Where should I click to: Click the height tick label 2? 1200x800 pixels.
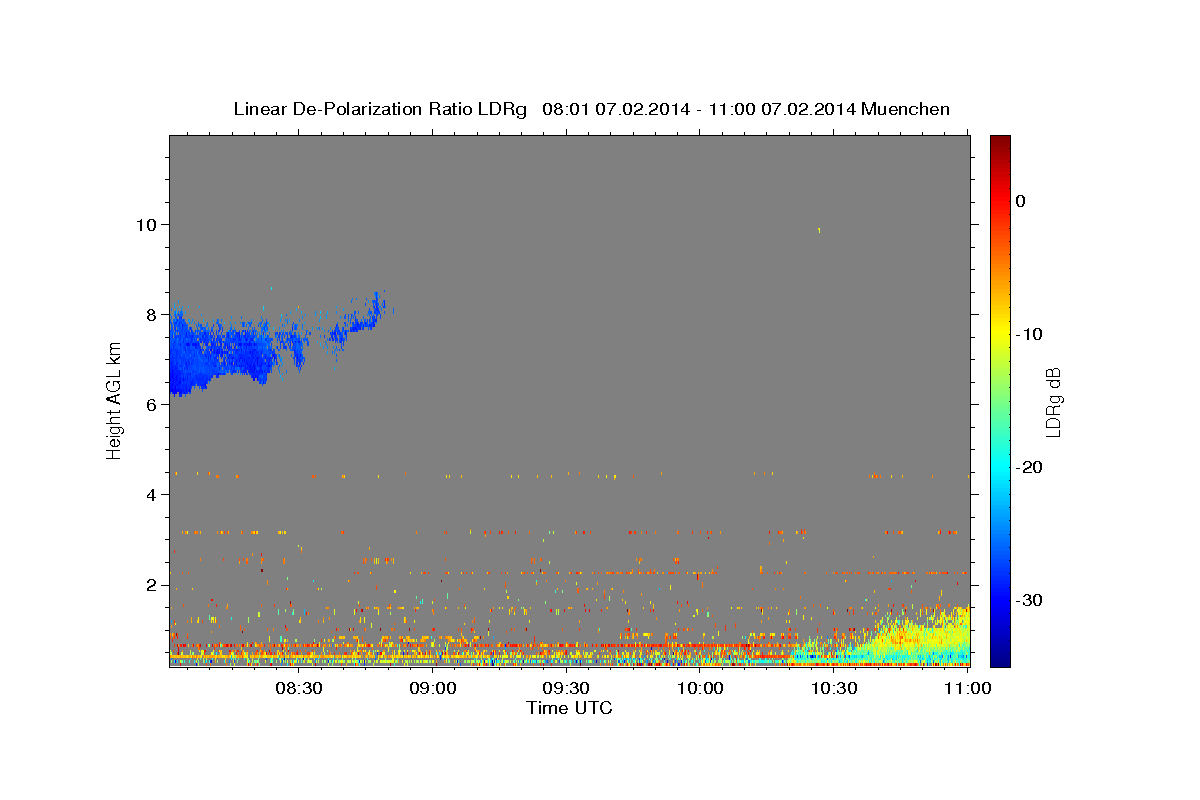[x=152, y=585]
